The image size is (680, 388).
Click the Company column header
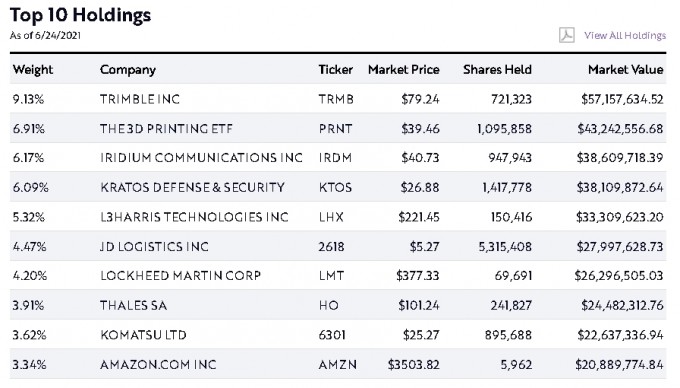128,70
